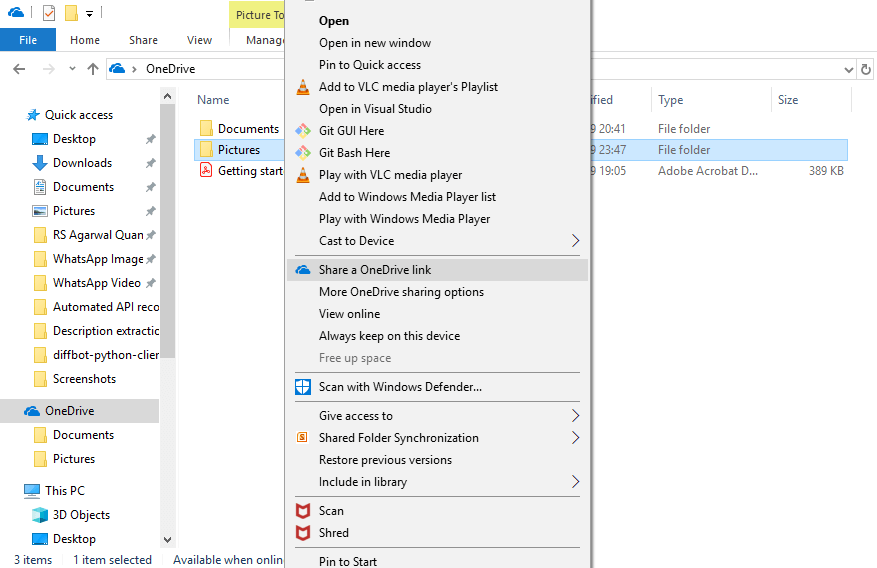Select Downloads in Quick access
Viewport: 877px width, 568px height.
pyautogui.click(x=82, y=163)
